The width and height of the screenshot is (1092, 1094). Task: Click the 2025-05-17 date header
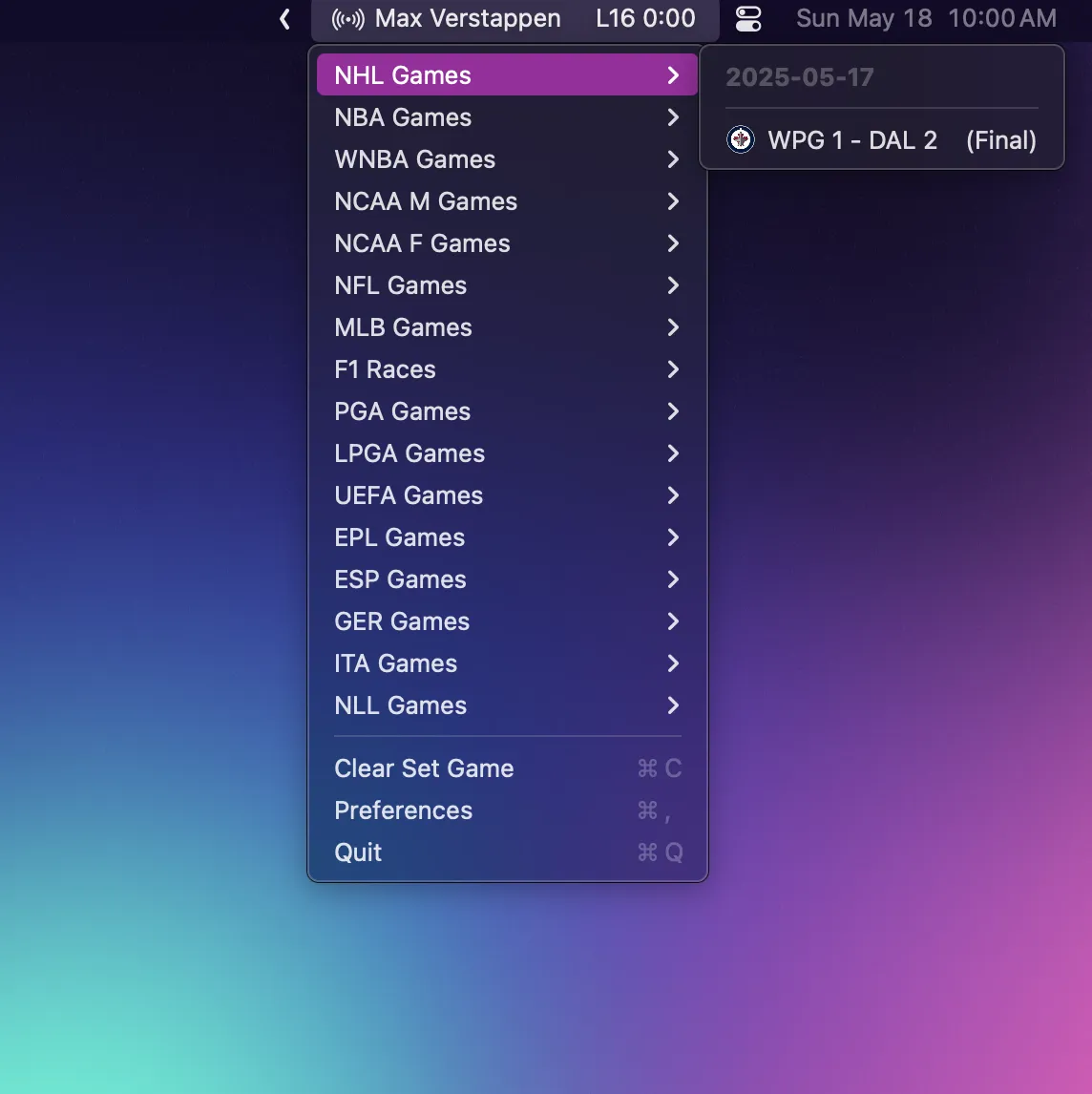point(799,76)
